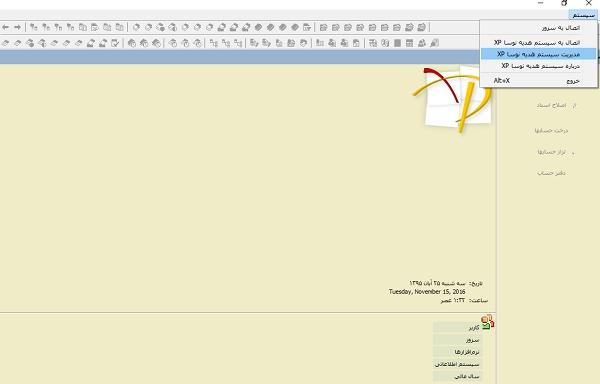
Task: Click the calendar date icon in top toolbar
Action: pyautogui.click(x=307, y=27)
